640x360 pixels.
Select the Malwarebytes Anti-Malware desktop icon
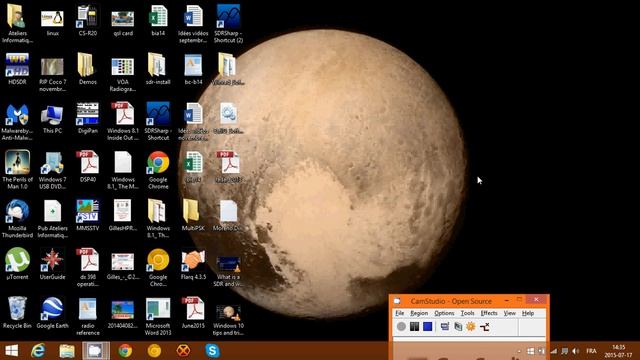coord(17,122)
